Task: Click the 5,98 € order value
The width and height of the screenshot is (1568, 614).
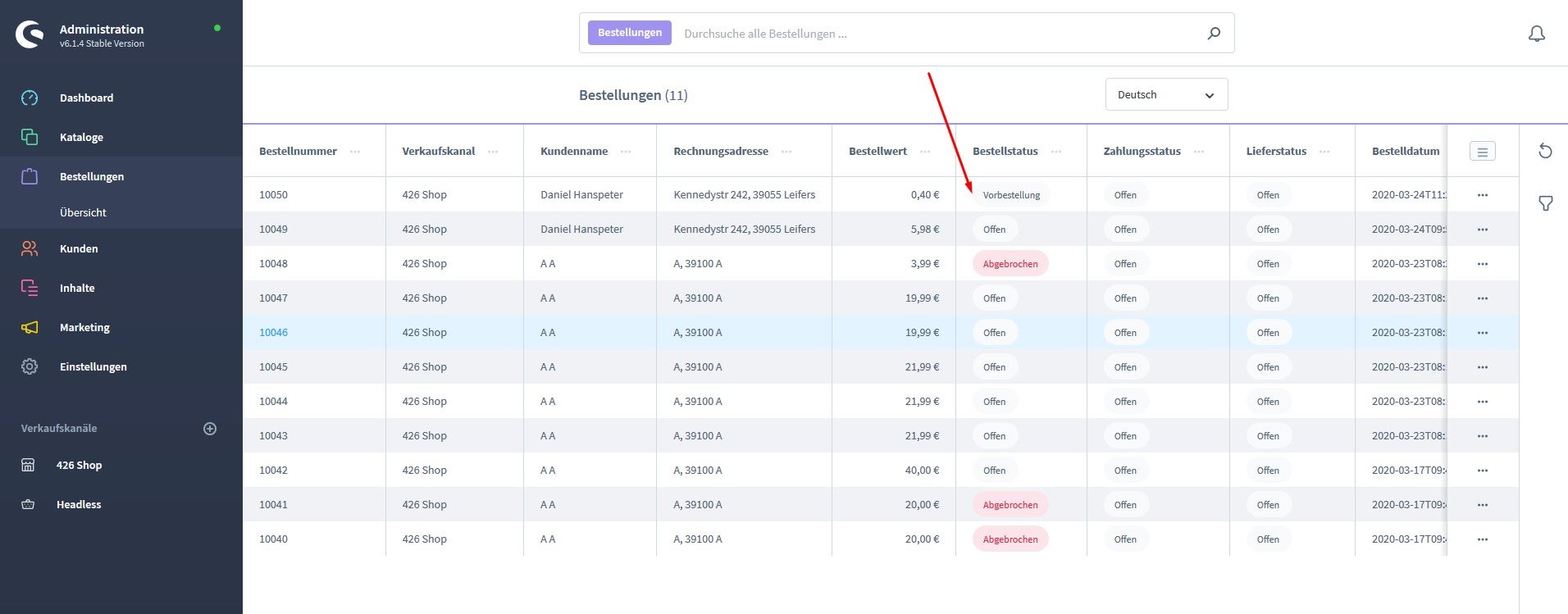Action: pyautogui.click(x=924, y=230)
